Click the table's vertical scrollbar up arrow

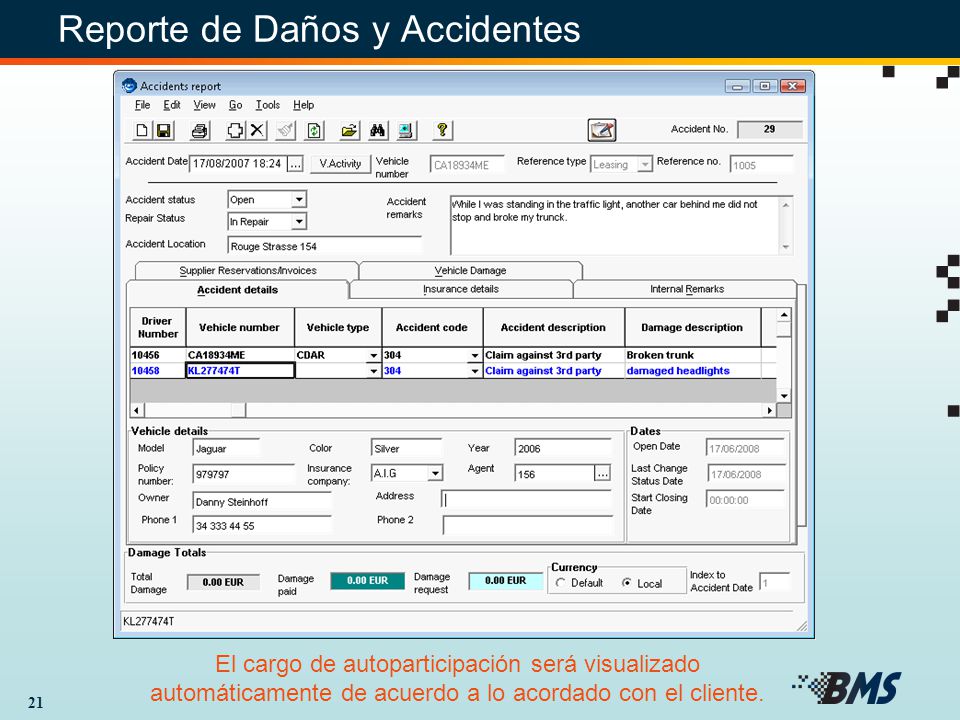point(784,315)
